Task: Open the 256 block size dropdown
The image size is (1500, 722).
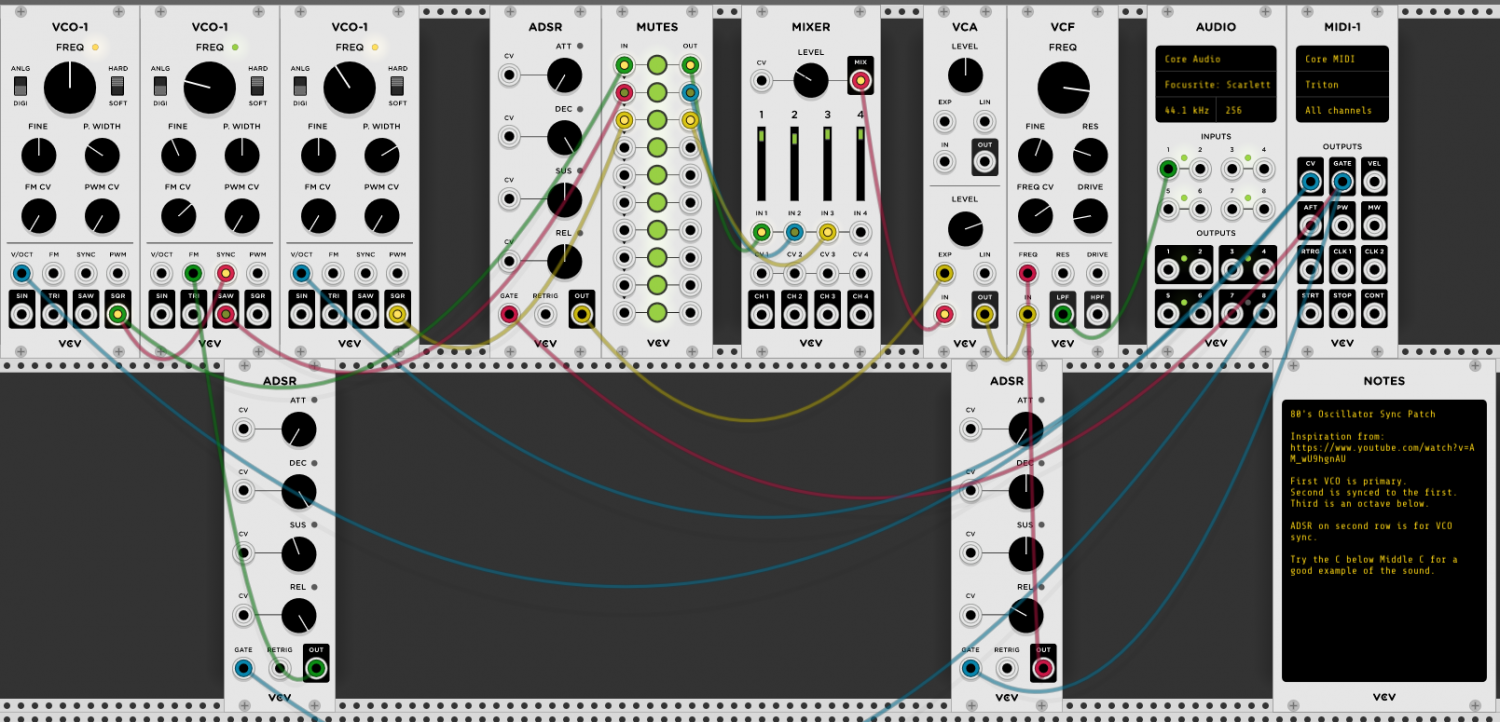Action: (1247, 110)
